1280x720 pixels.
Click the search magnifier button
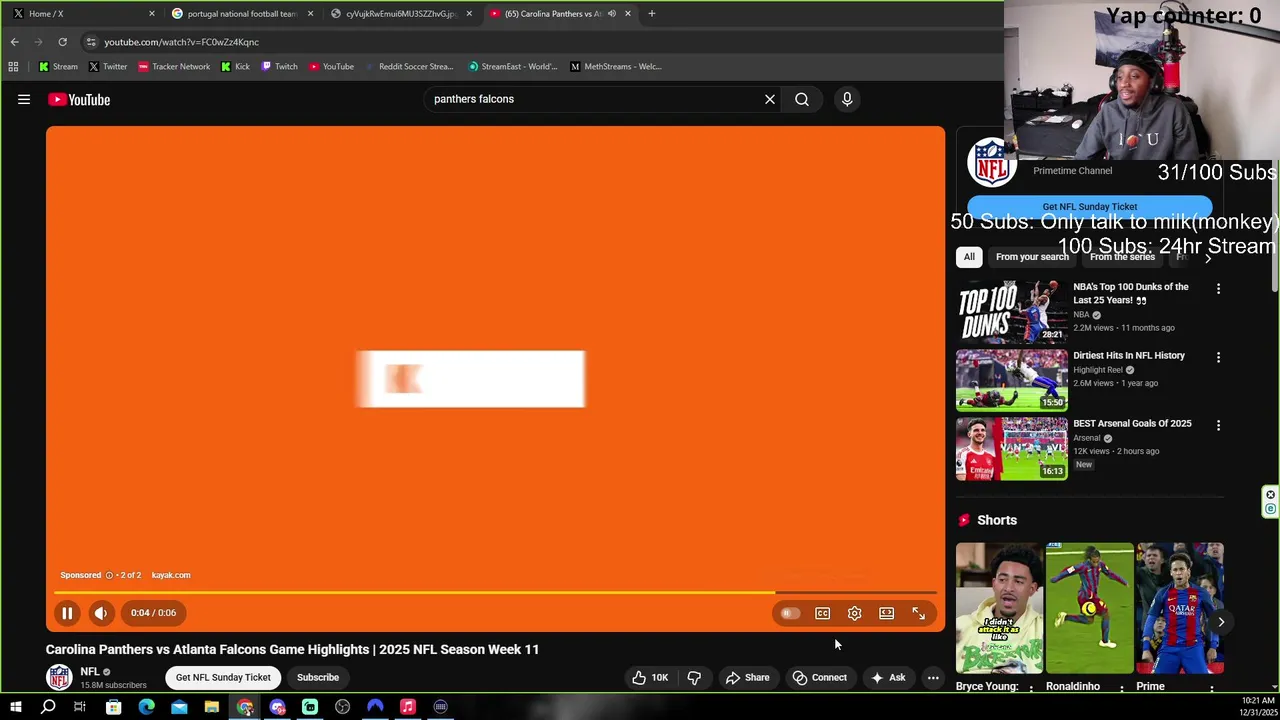point(802,99)
